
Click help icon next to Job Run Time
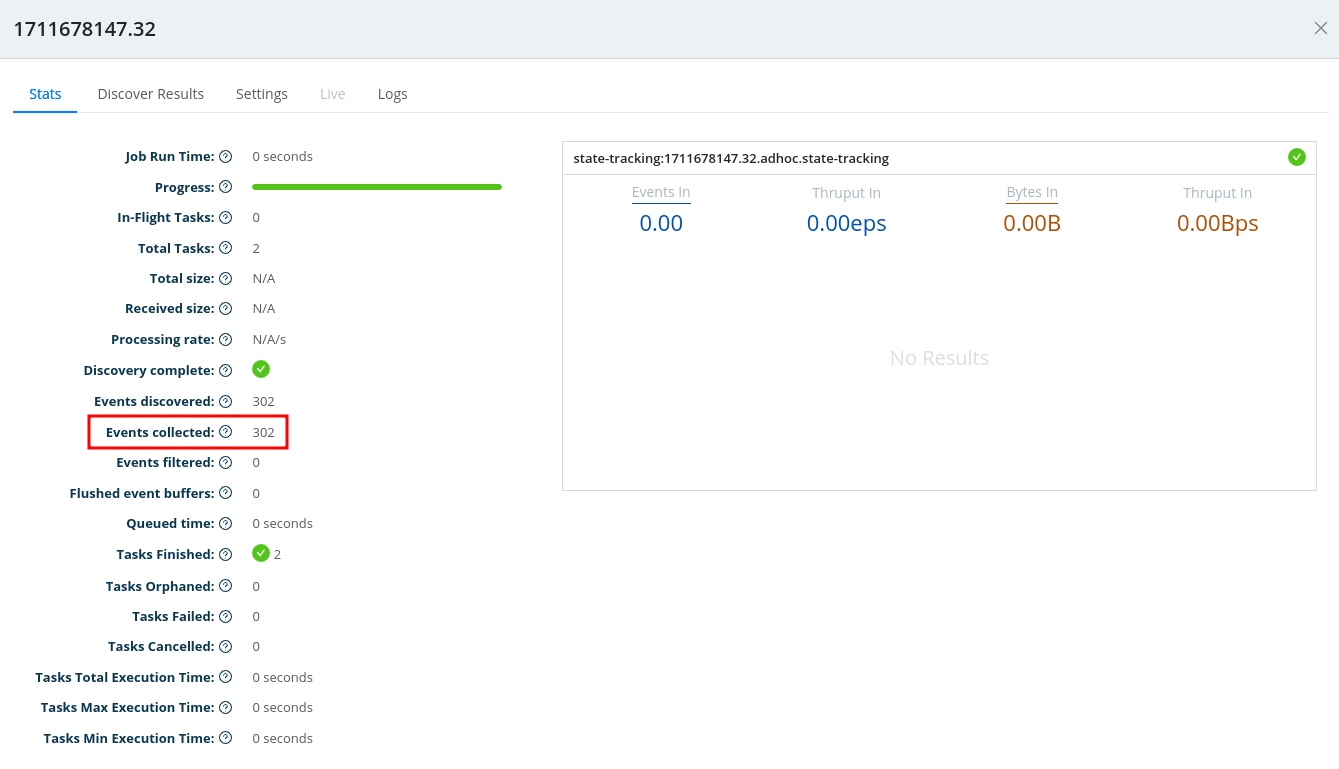[x=226, y=157]
